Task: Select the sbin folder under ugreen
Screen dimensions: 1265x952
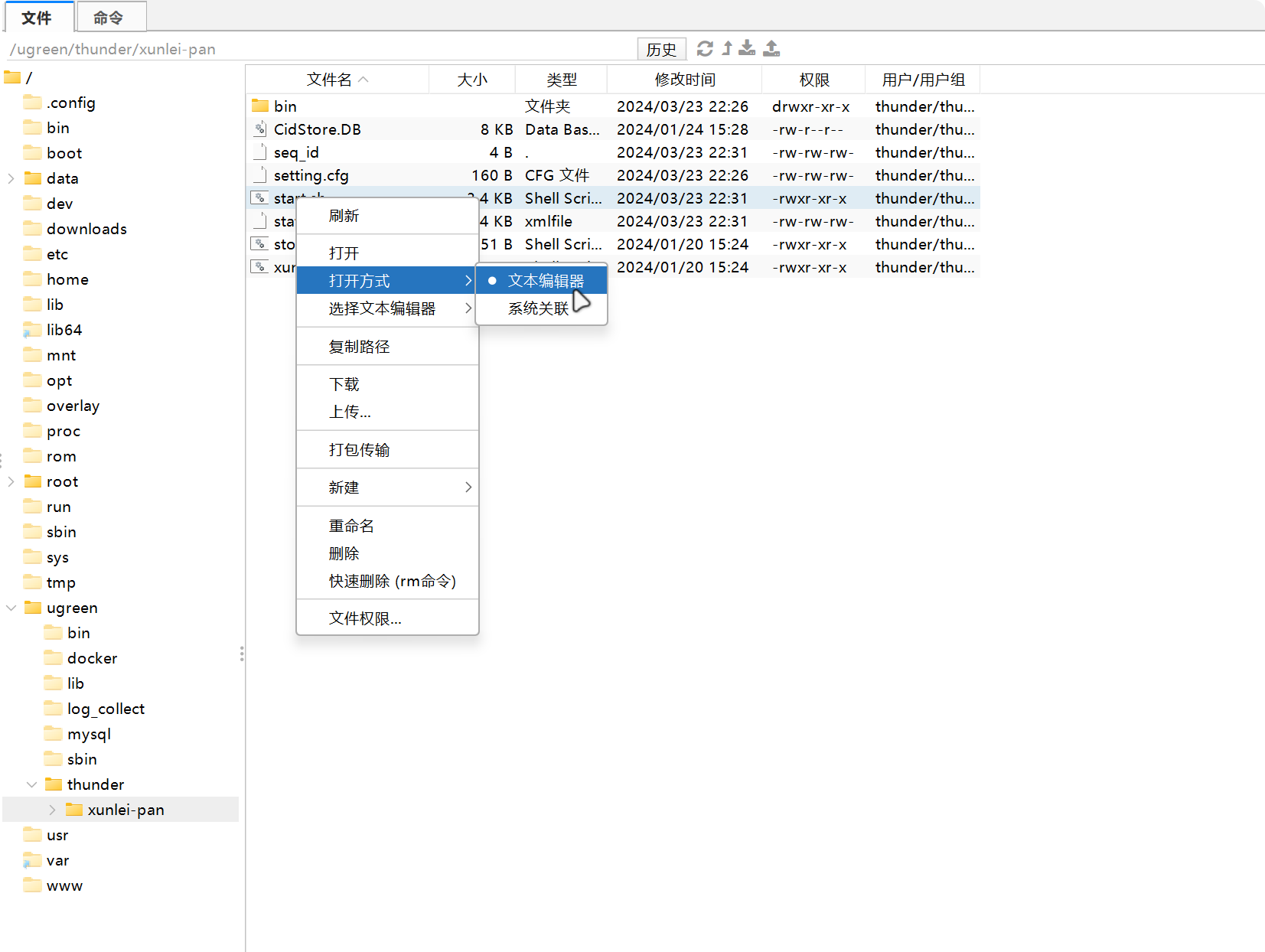Action: tap(82, 759)
